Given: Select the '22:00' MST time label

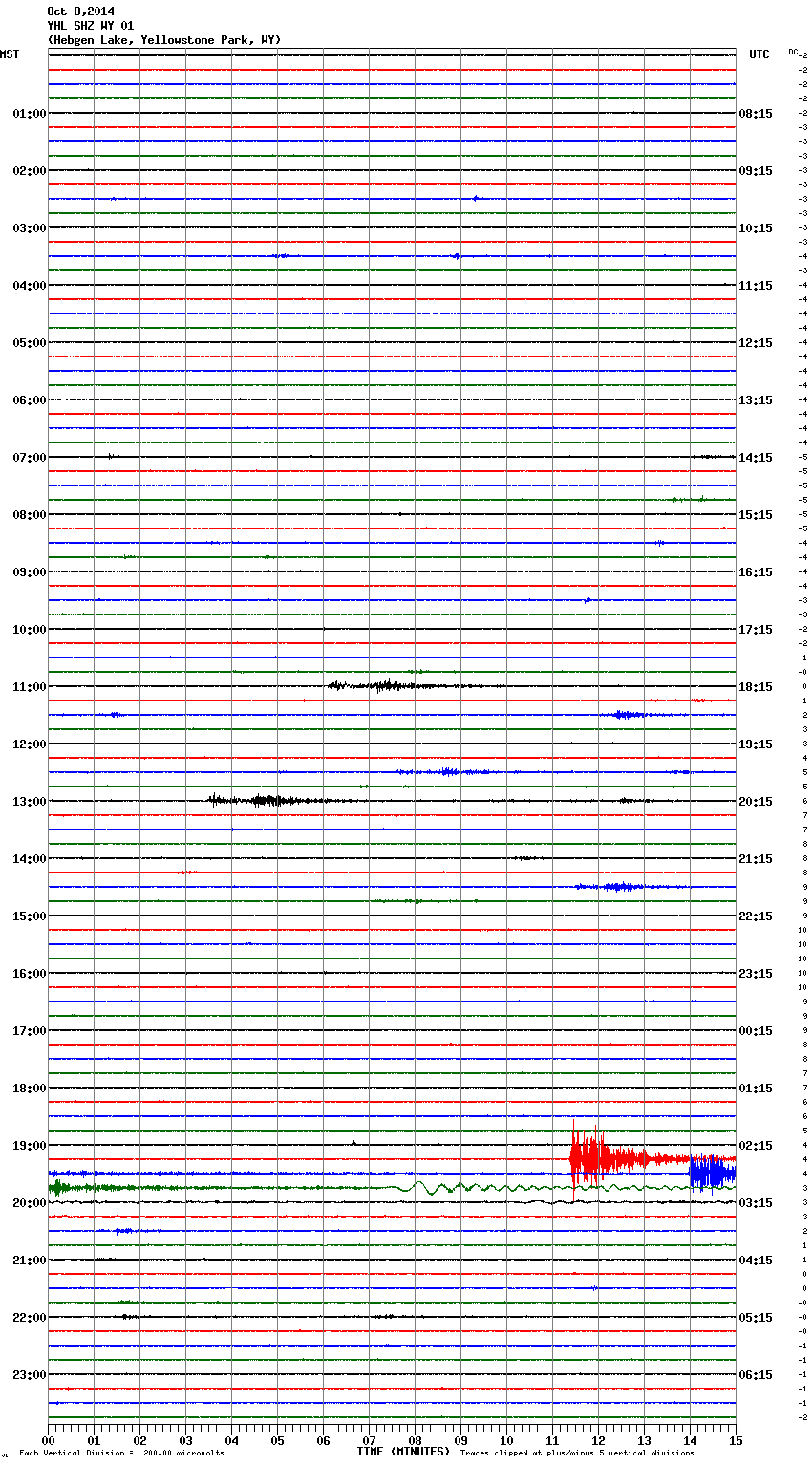Looking at the screenshot, I should 29,1317.
